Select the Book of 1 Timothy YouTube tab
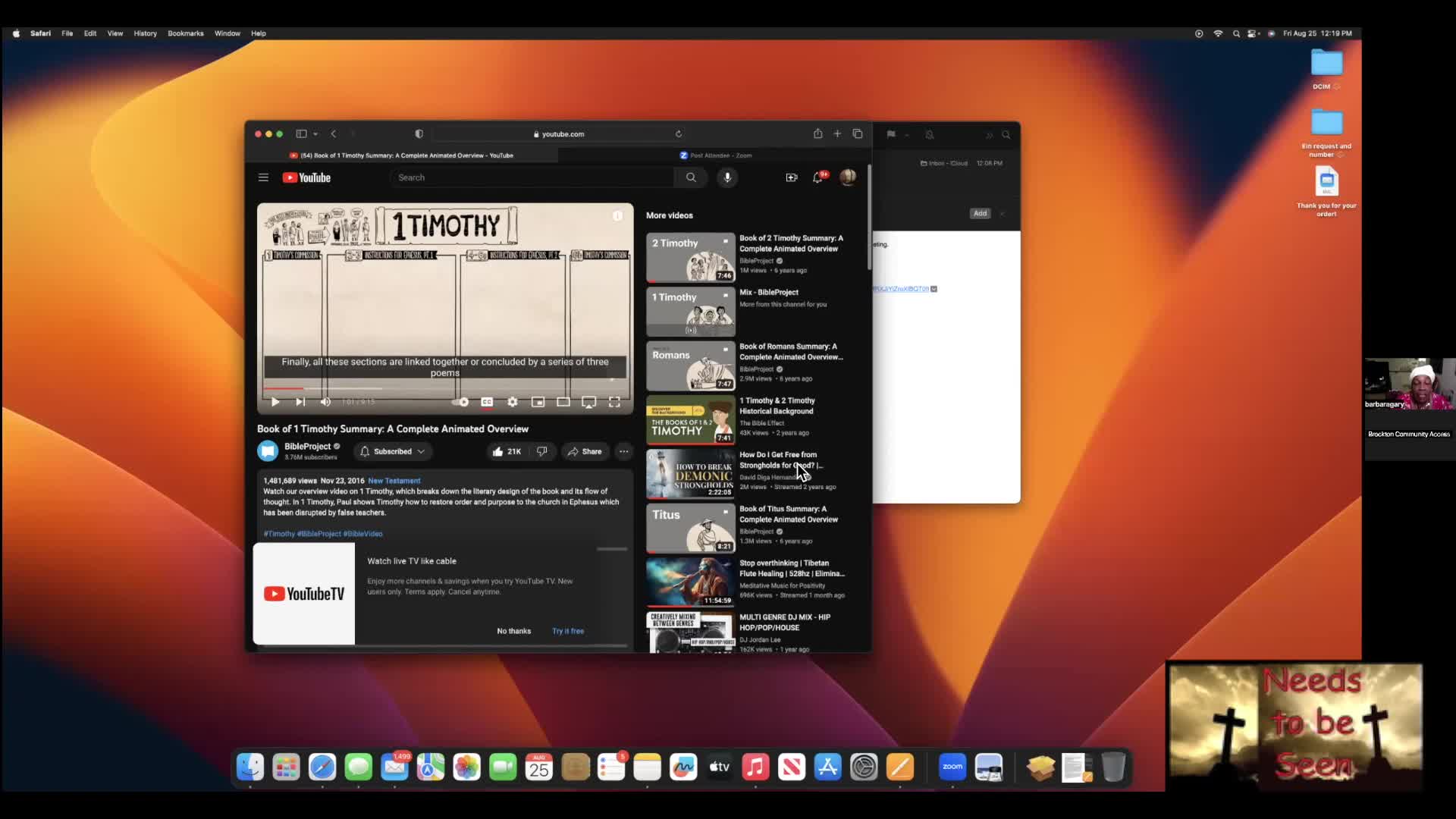Screen dimensions: 1456x819 pos(402,155)
